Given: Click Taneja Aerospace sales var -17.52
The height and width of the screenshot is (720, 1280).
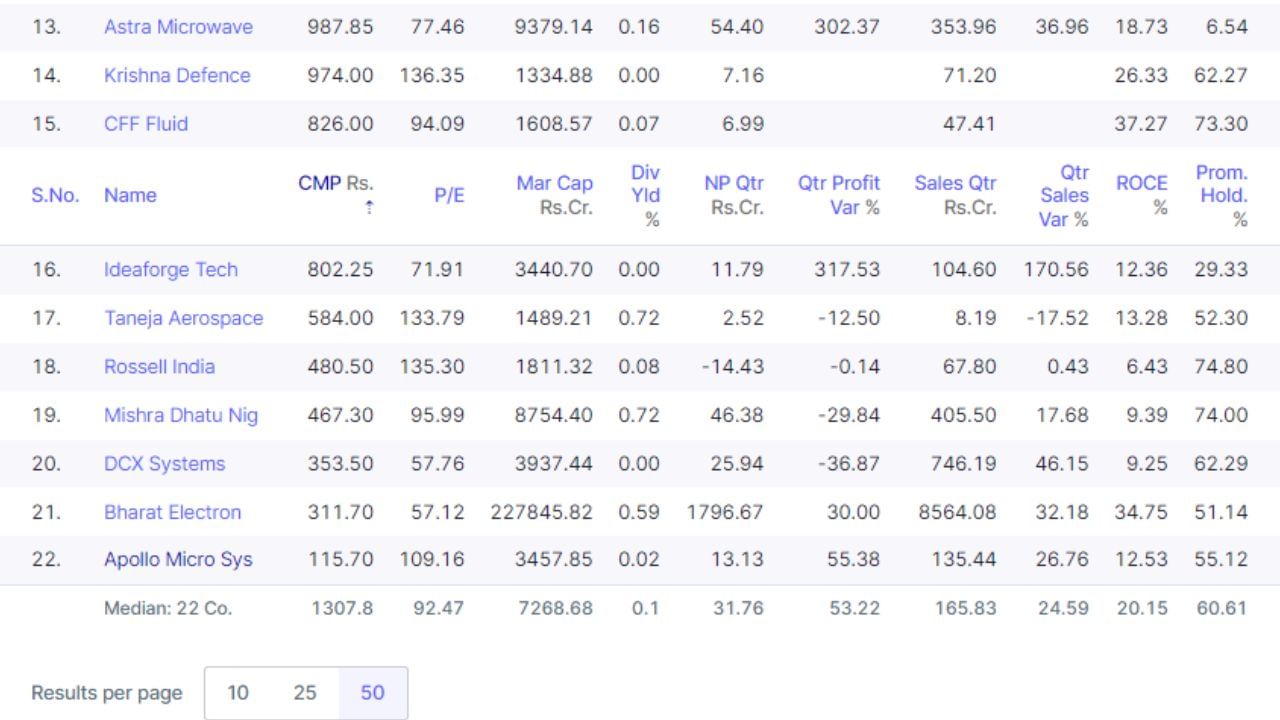Looking at the screenshot, I should click(1059, 319).
